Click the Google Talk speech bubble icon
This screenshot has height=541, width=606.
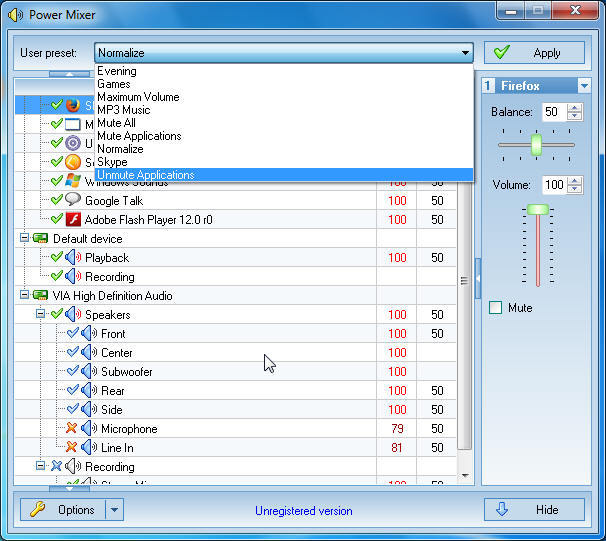point(73,200)
